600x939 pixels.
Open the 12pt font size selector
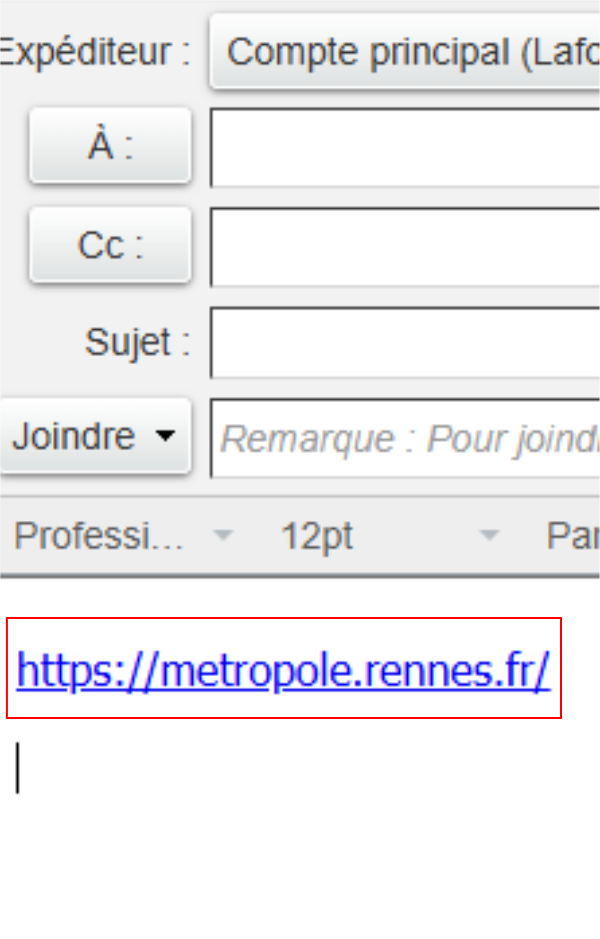(x=389, y=535)
